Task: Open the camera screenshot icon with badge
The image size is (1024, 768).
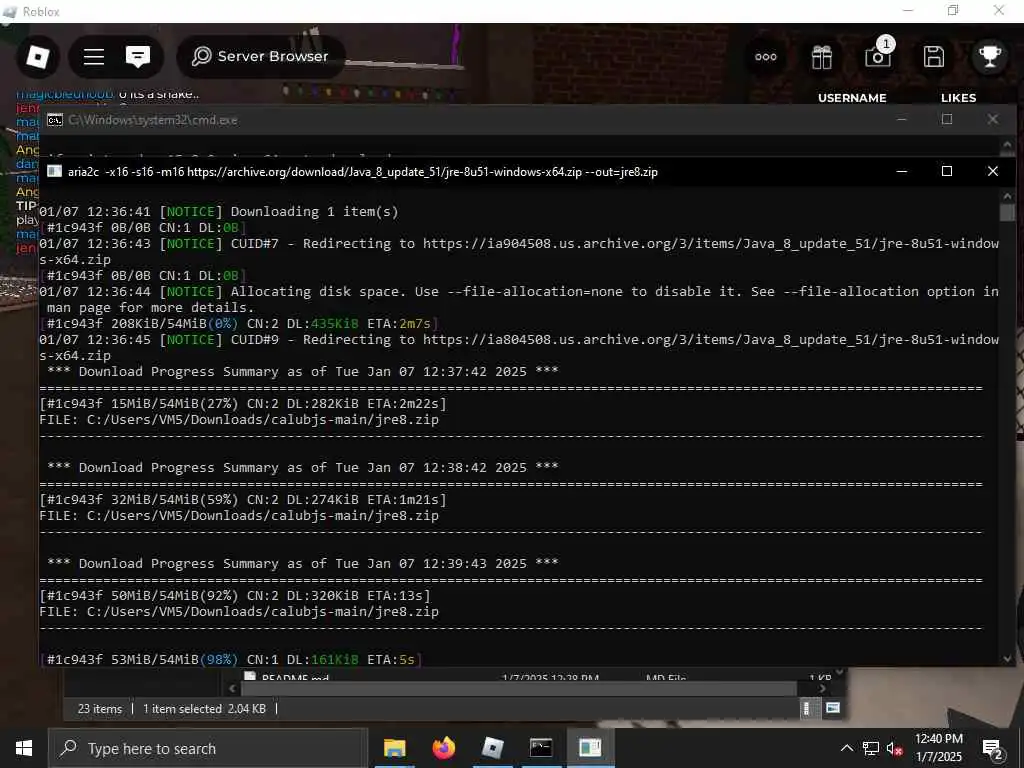Action: [x=878, y=56]
